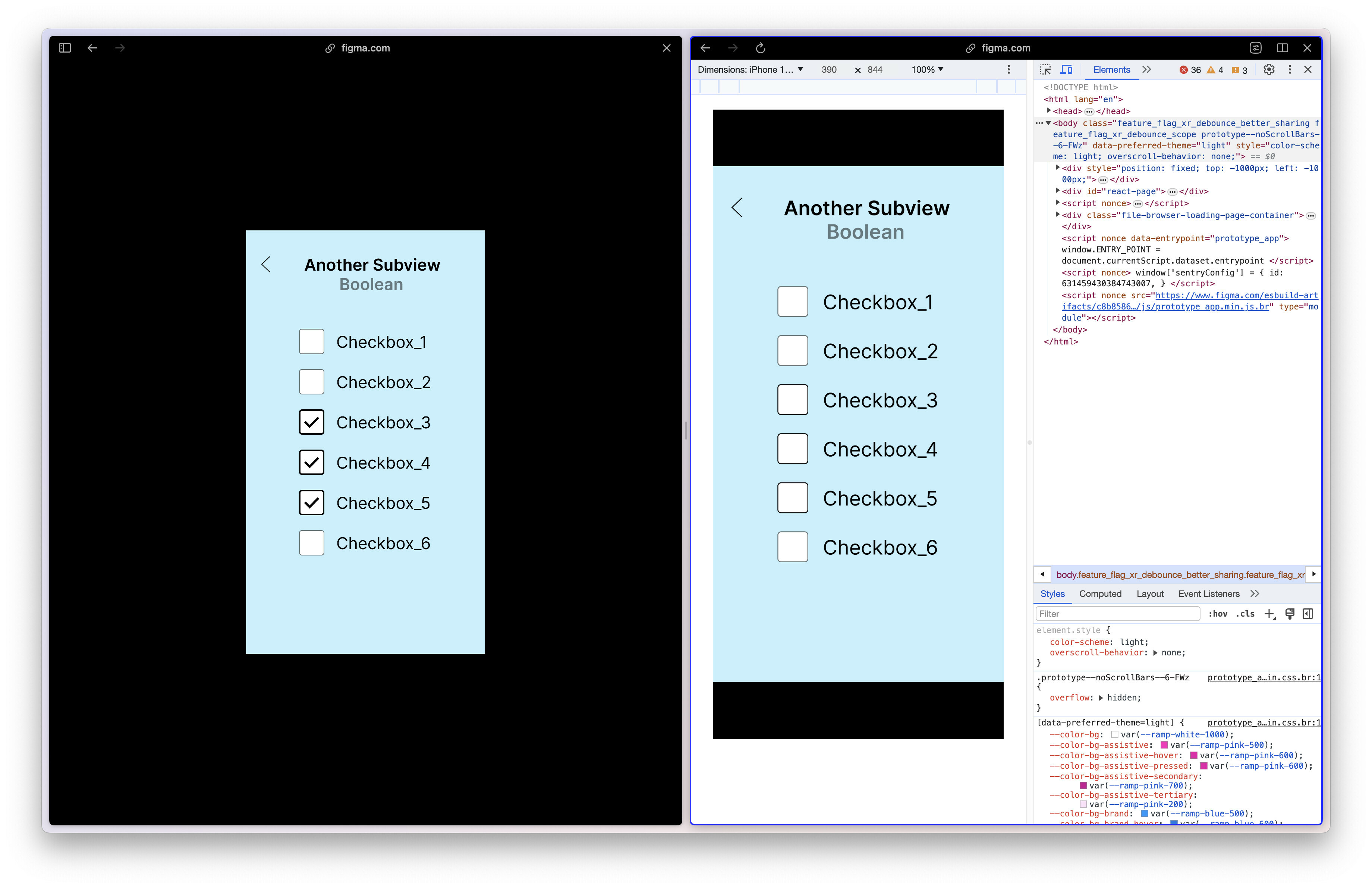Click the DevTools settings gear icon
This screenshot has height=888, width=1372.
1269,69
